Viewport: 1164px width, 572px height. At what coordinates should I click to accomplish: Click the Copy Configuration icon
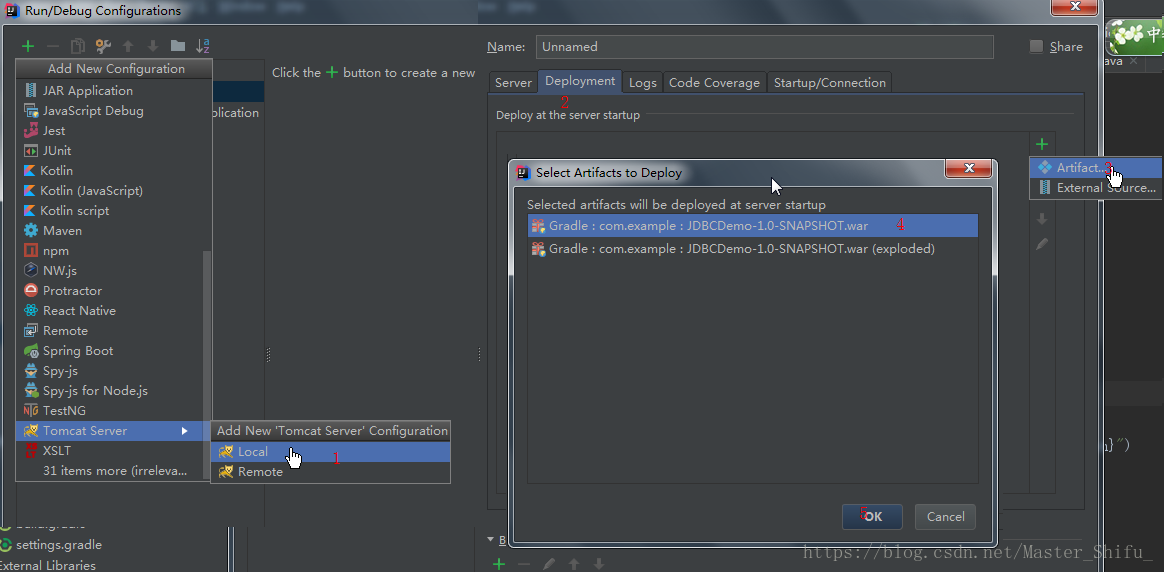pos(77,46)
